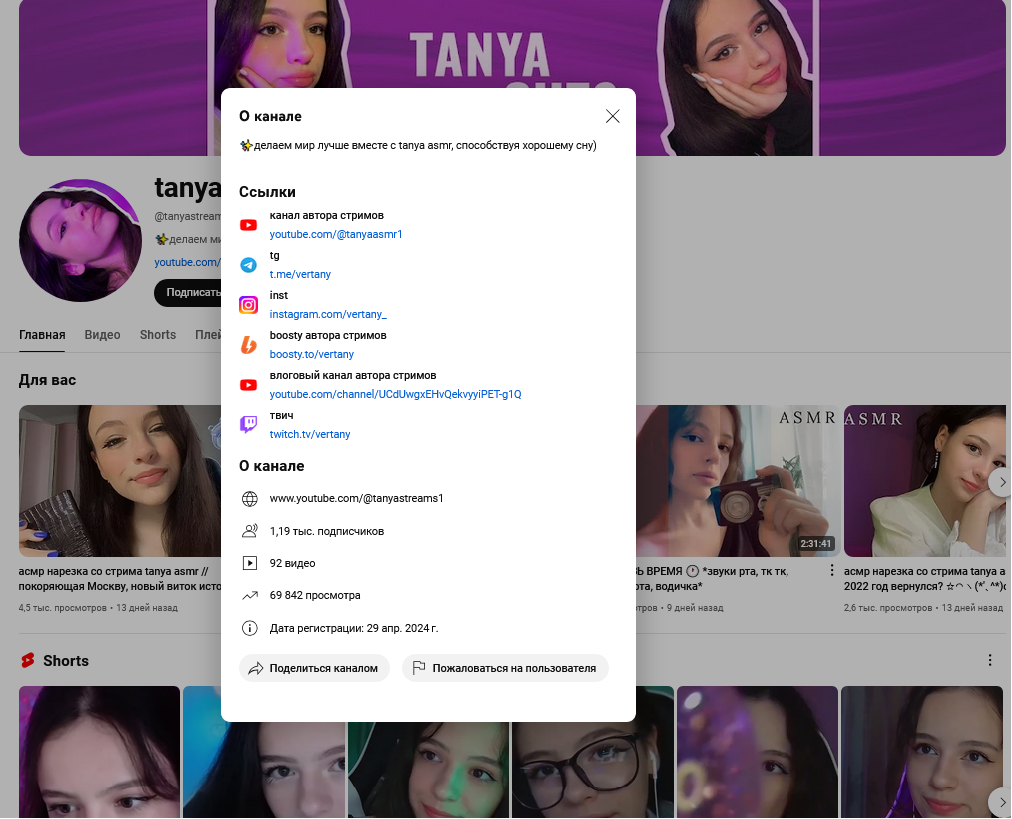The image size is (1012, 819).
Task: Click the Instagram icon beside inst link
Action: pos(248,305)
